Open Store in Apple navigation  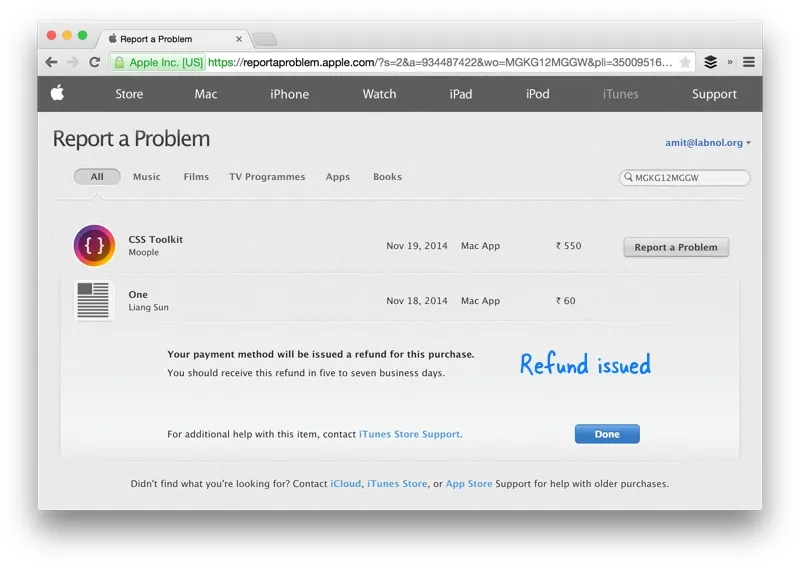(129, 94)
